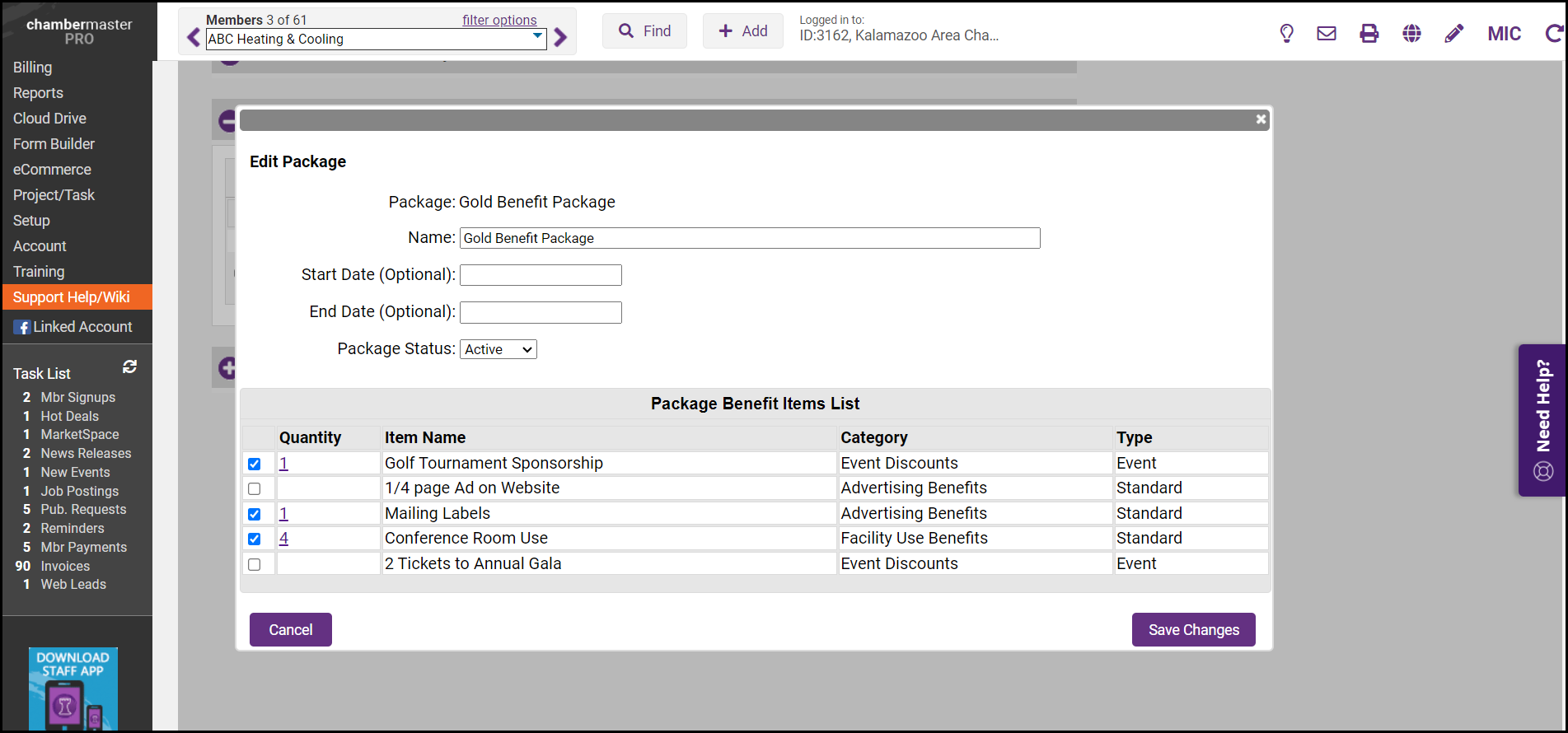Go to next member with right arrow
Screen dimensions: 1568x733
click(x=561, y=38)
